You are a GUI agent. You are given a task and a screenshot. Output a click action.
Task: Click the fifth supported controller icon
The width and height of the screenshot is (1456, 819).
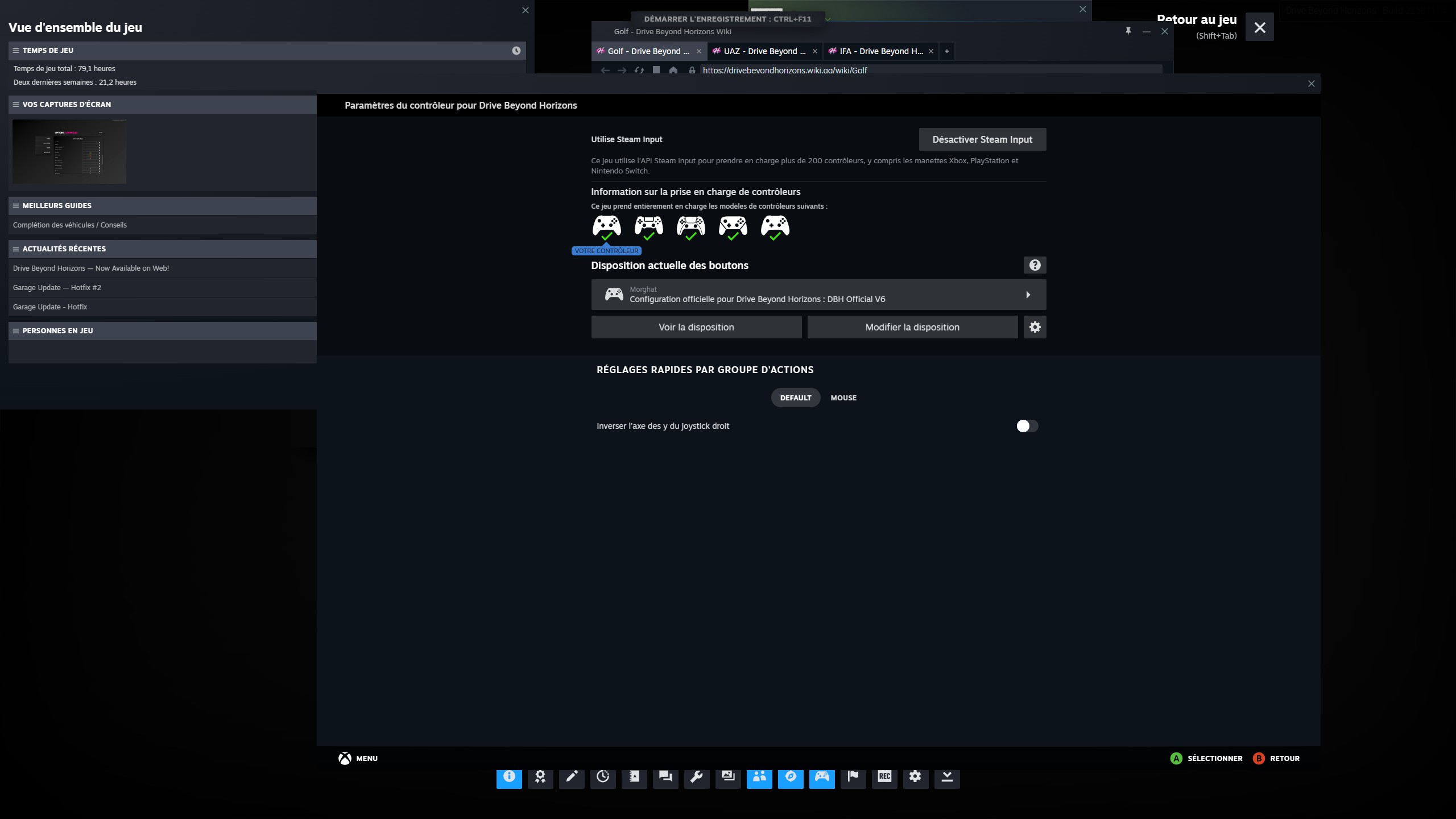pyautogui.click(x=775, y=227)
